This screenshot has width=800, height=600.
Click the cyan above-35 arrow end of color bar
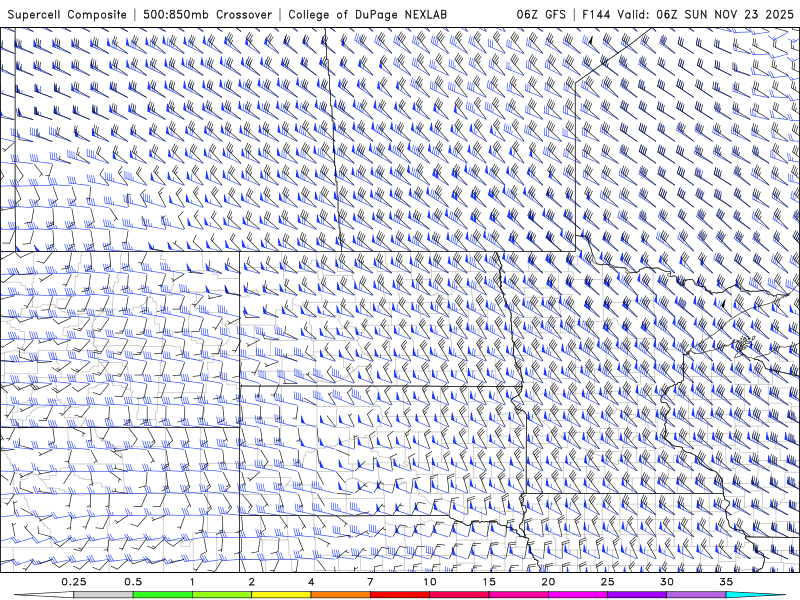[755, 595]
